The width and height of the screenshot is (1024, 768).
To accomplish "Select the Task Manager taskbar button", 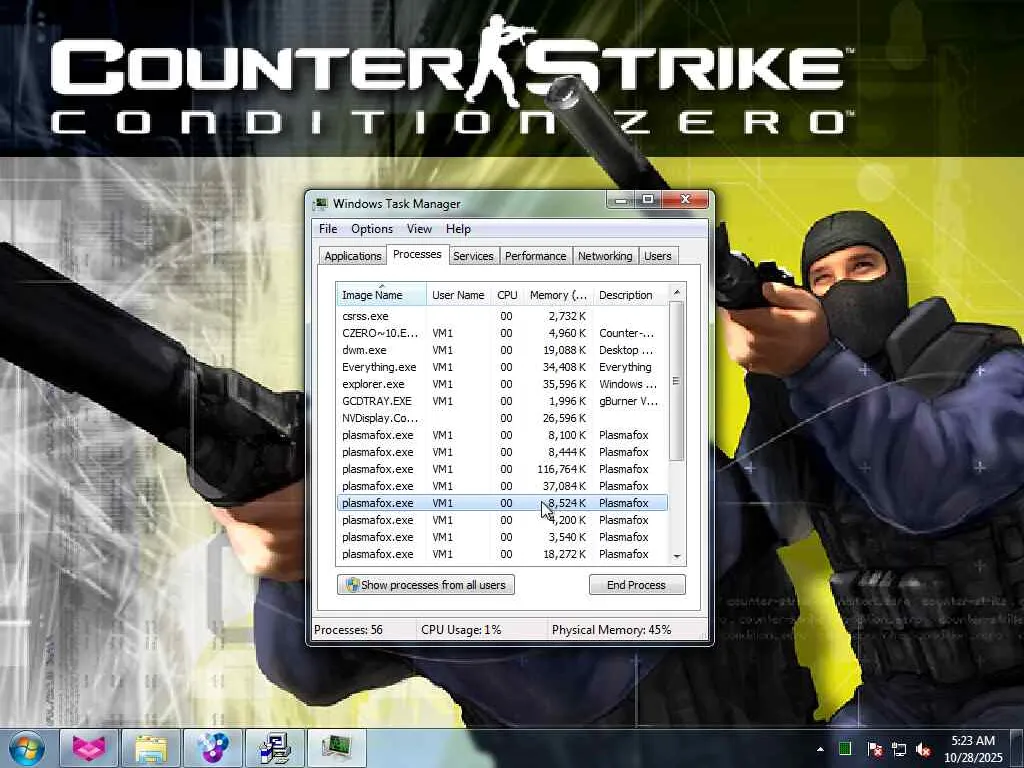I will pyautogui.click(x=337, y=748).
